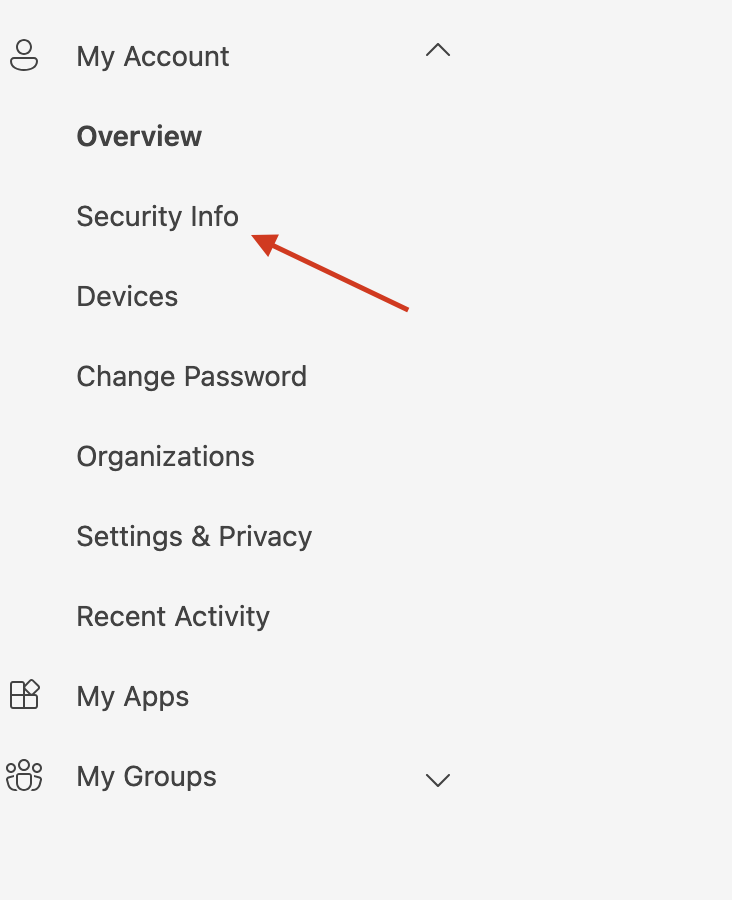
Task: Click the My Apps grid icon
Action: (x=24, y=695)
